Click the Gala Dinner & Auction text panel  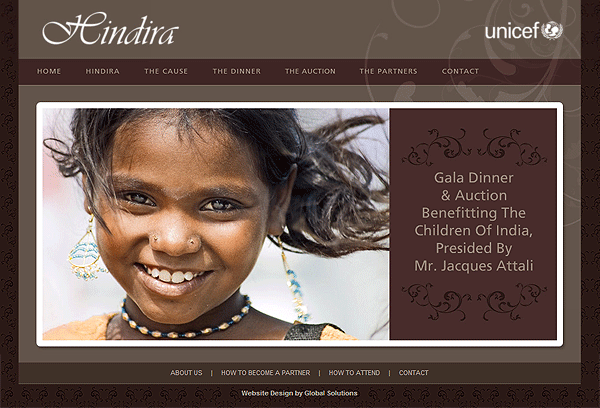pos(473,224)
